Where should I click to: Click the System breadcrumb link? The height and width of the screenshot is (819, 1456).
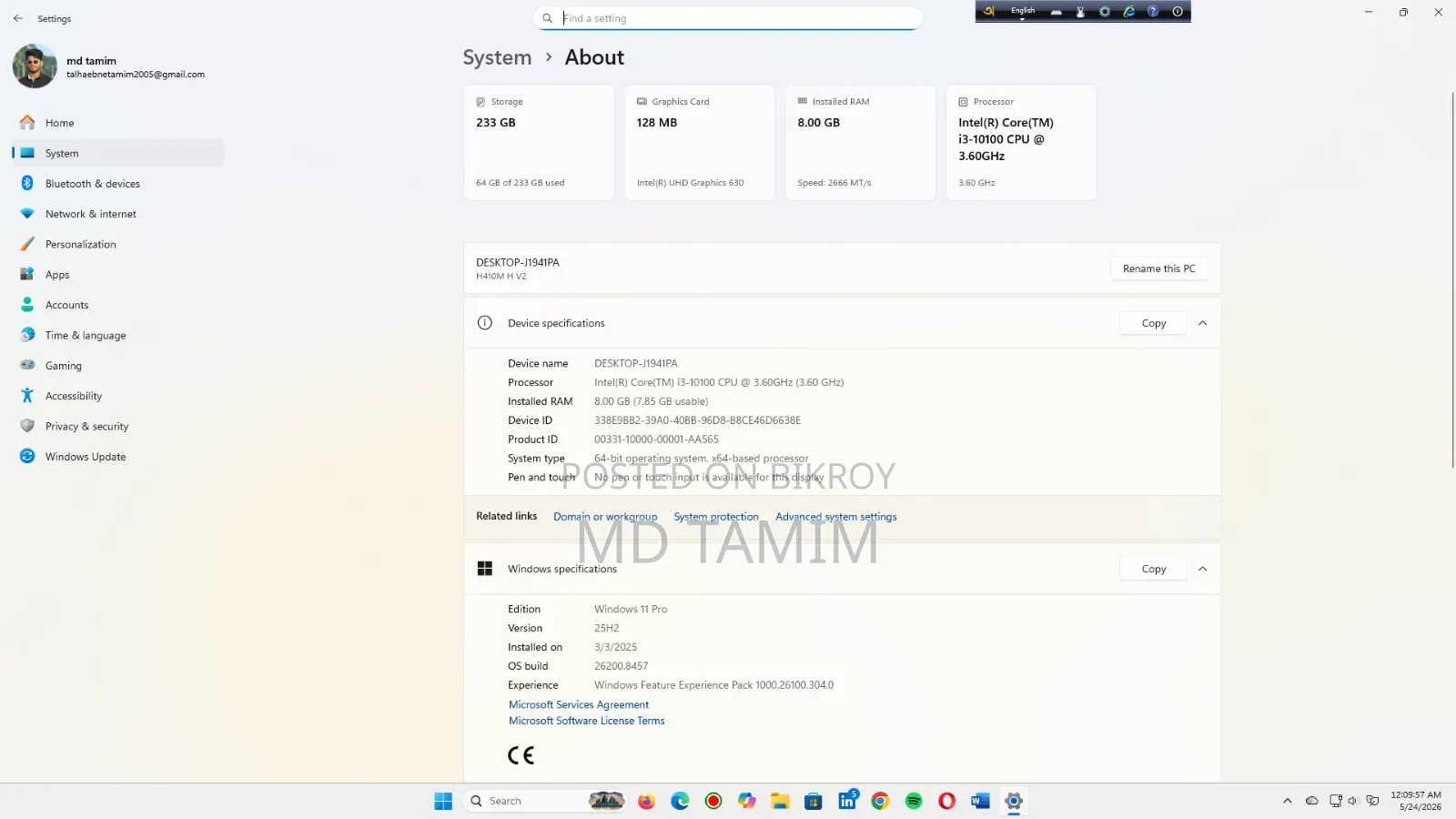coord(497,57)
